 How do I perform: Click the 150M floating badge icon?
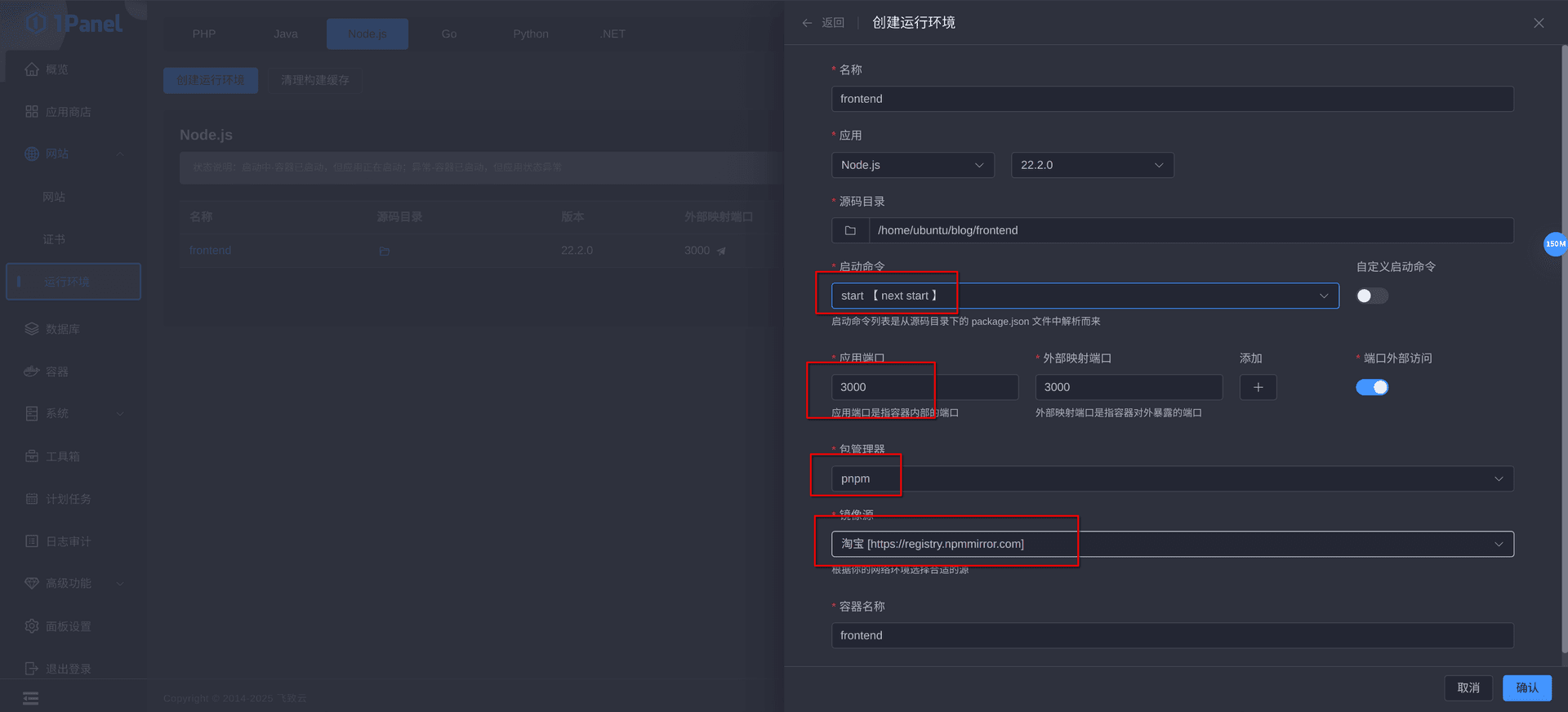click(x=1555, y=243)
